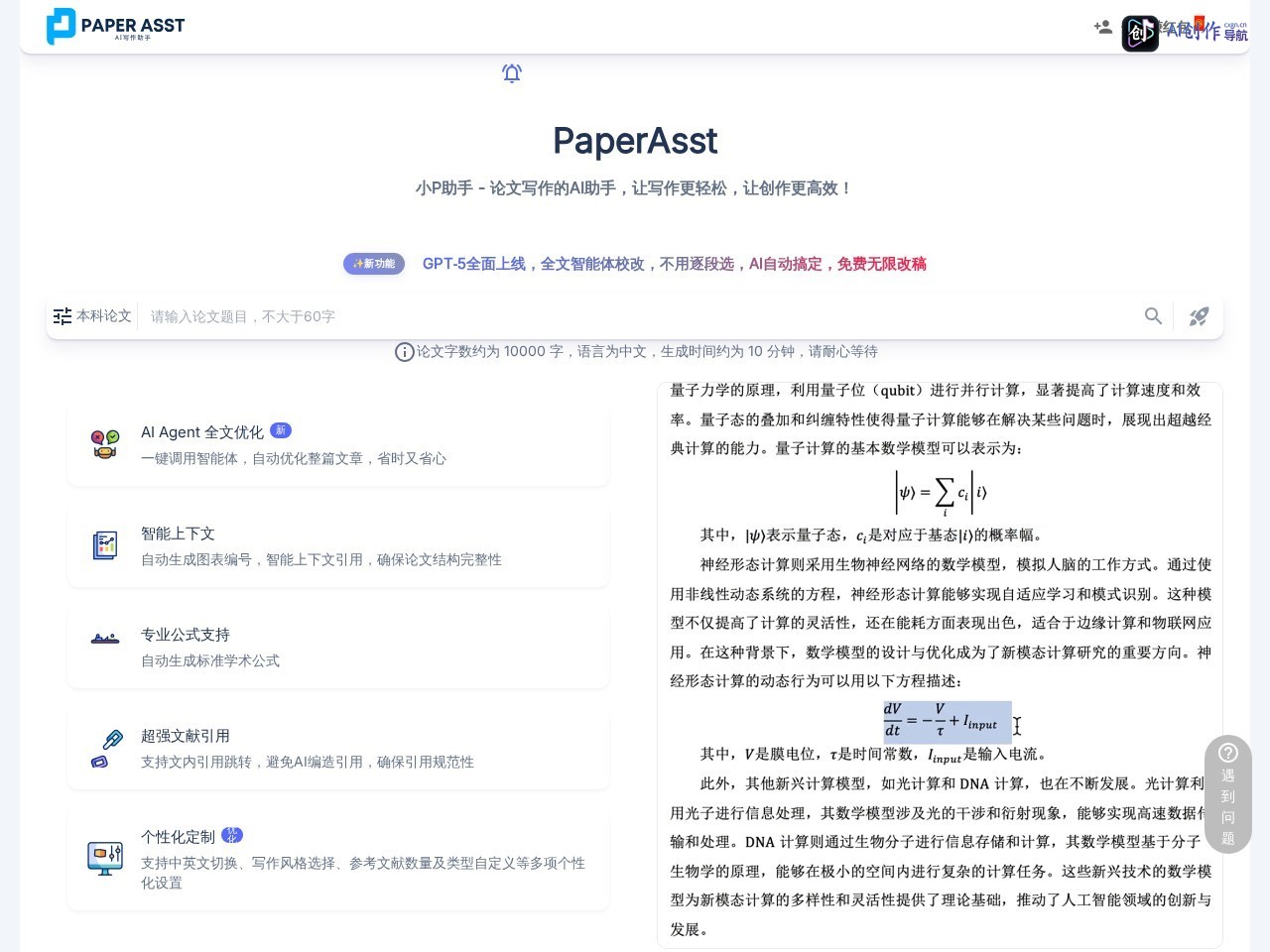Click description 自动生成标准学术公式

[210, 660]
